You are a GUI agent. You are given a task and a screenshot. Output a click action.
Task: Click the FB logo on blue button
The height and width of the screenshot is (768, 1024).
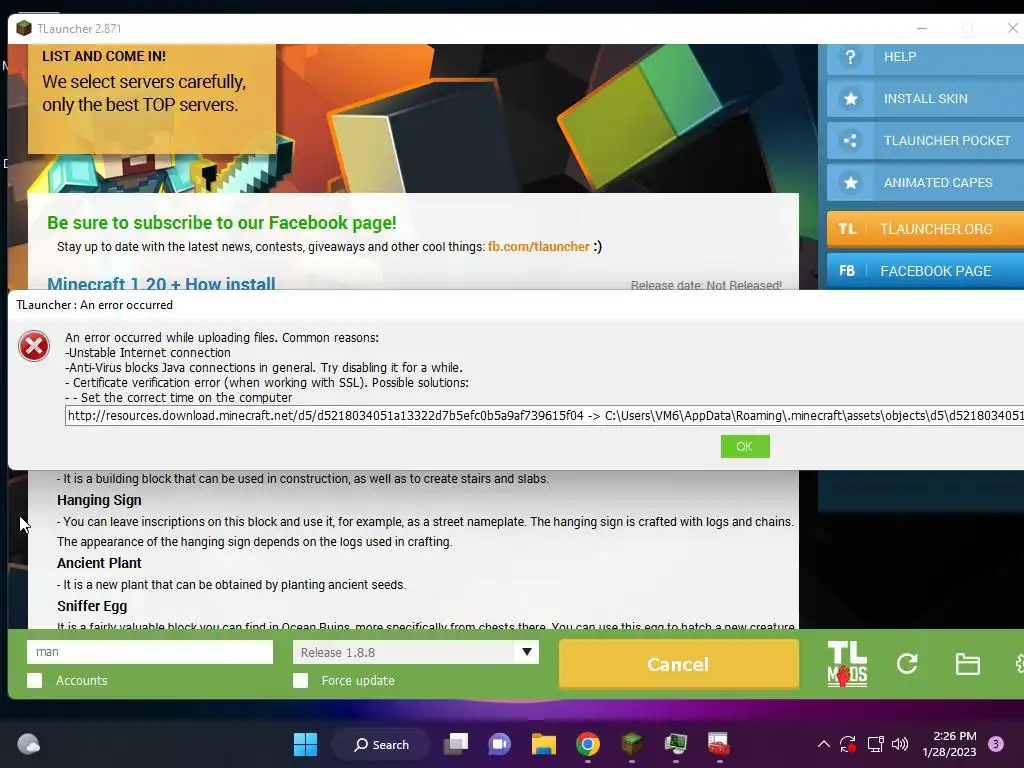pos(847,270)
